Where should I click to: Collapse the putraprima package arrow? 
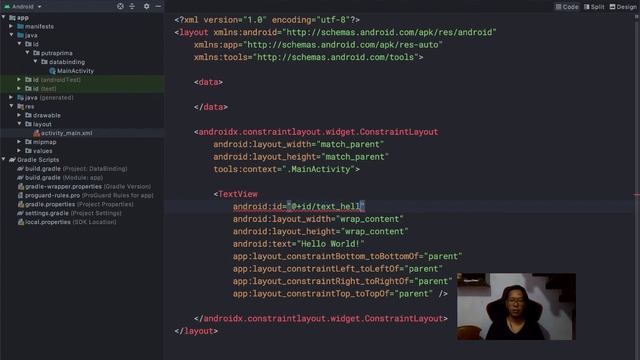pyautogui.click(x=27, y=53)
